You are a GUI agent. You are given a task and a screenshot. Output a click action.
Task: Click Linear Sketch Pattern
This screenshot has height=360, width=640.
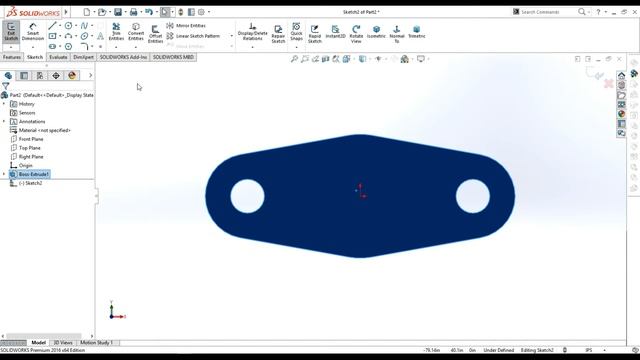pyautogui.click(x=193, y=36)
